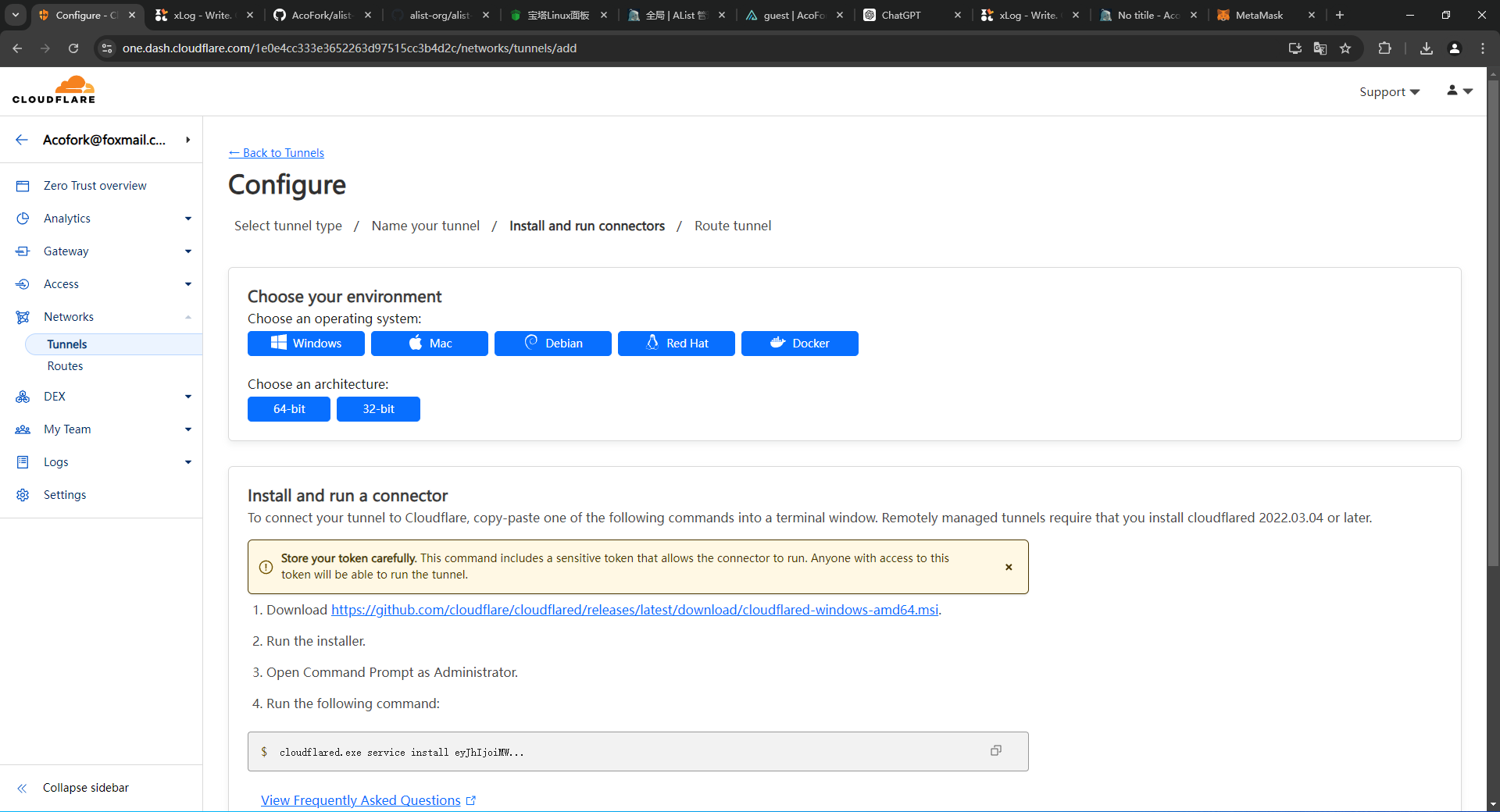View Frequently Asked Questions link
Image resolution: width=1500 pixels, height=812 pixels.
point(368,800)
